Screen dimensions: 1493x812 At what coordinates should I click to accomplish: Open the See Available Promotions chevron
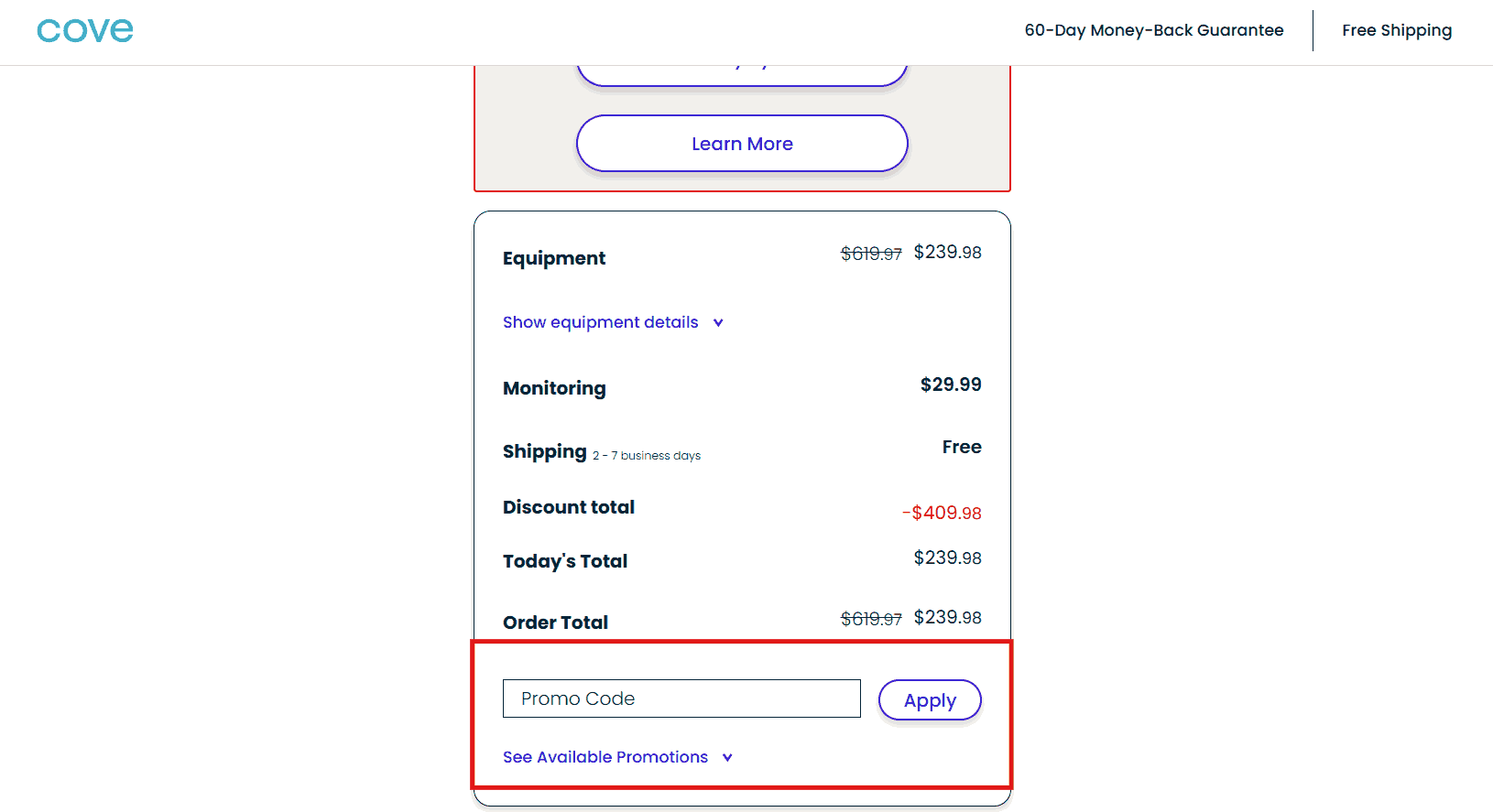727,757
